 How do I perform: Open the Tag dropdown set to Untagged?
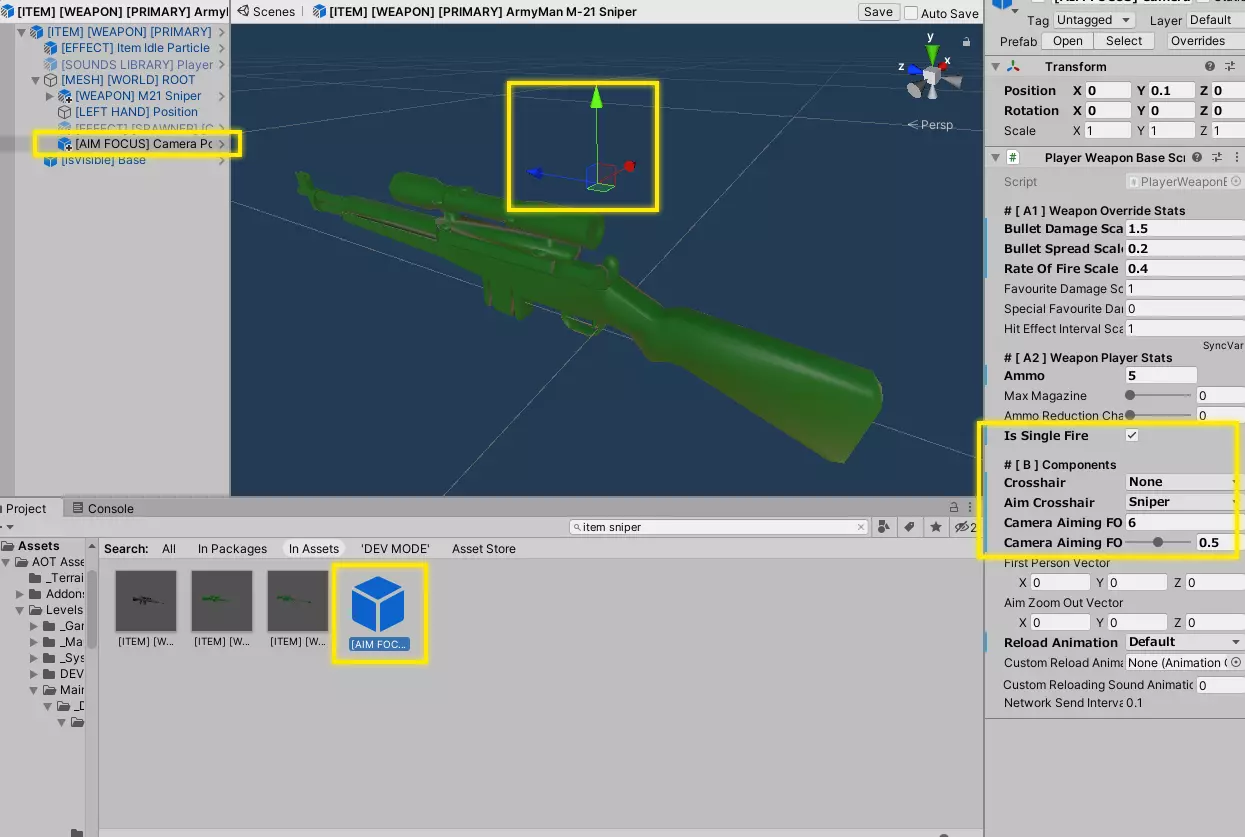pos(1094,20)
